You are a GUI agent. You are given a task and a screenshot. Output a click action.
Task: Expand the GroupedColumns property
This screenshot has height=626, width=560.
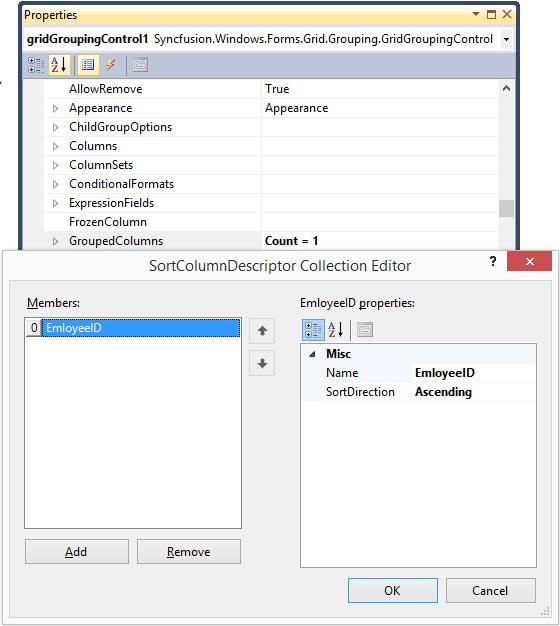pos(55,241)
